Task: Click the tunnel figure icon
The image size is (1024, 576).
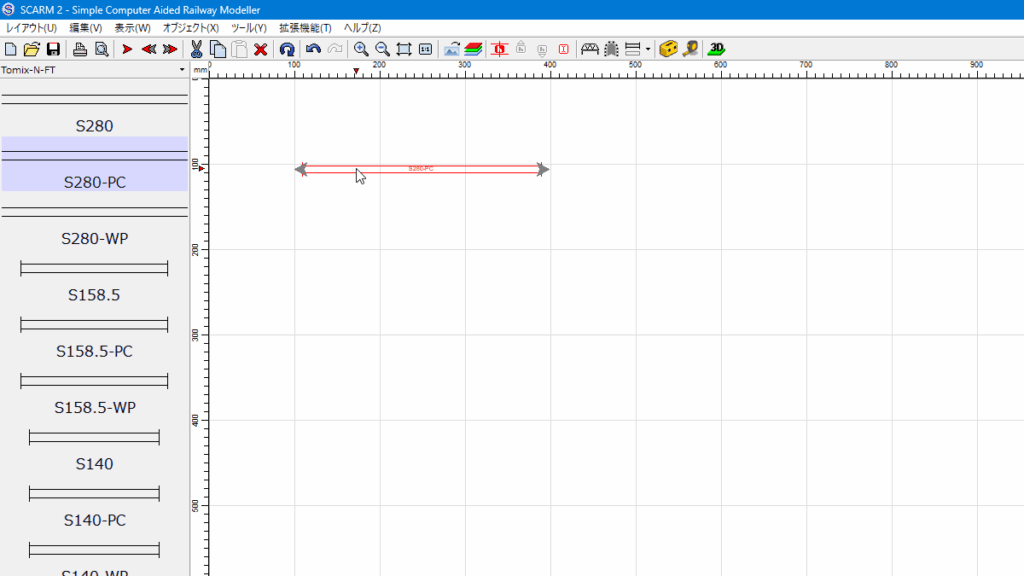Action: 611,49
